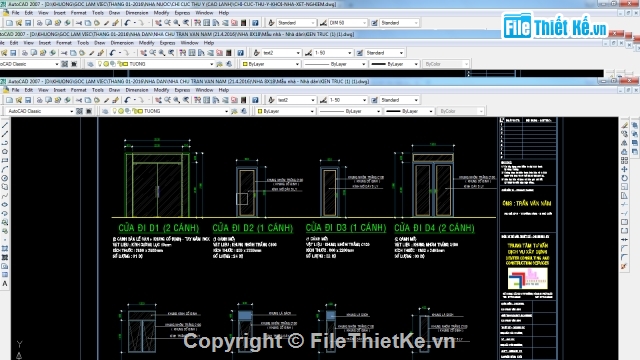The image size is (640, 360).
Task: Open Layer Properties Manager beside TUONG layer
Action: pos(105,111)
